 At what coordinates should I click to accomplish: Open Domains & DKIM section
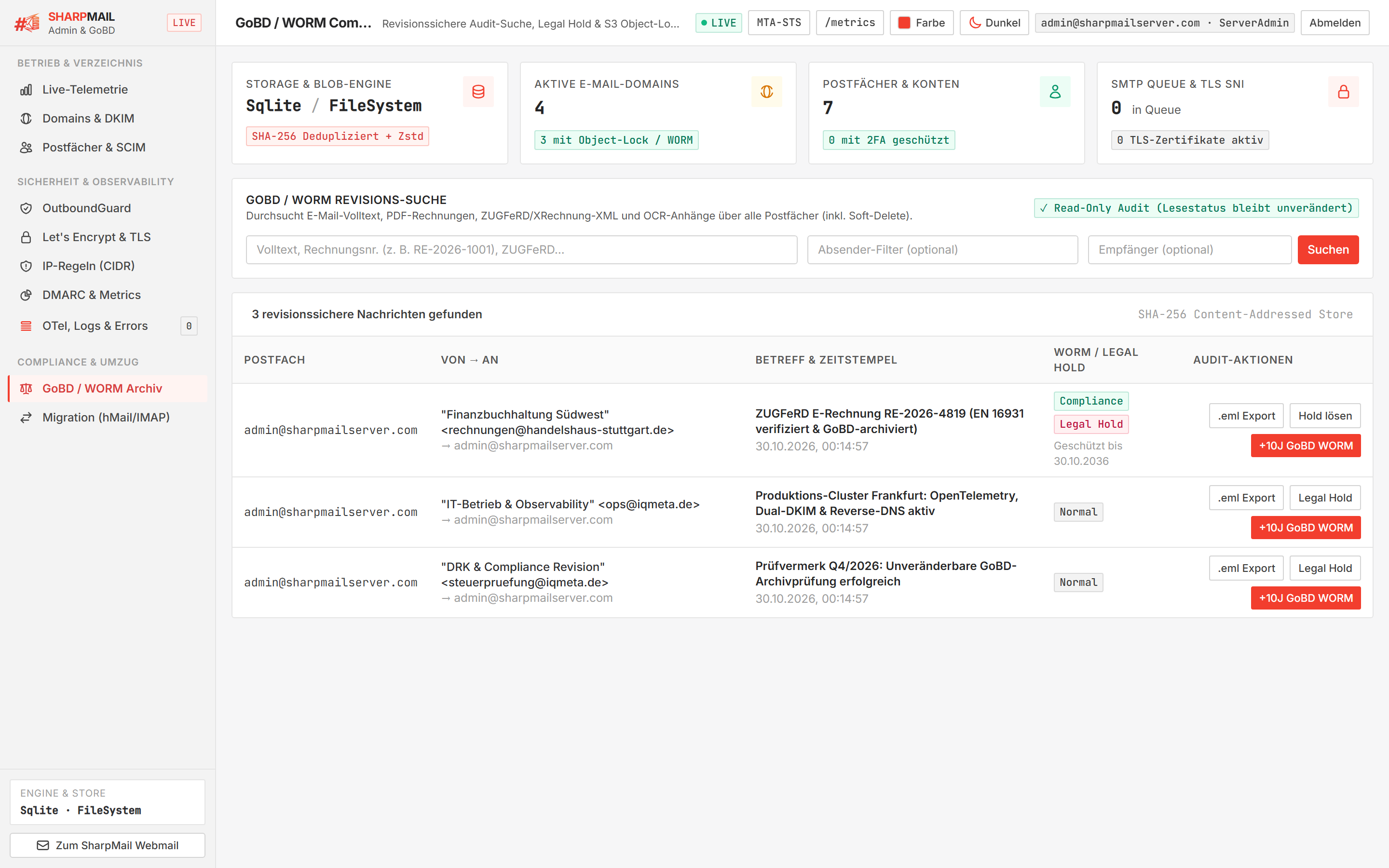pyautogui.click(x=108, y=118)
